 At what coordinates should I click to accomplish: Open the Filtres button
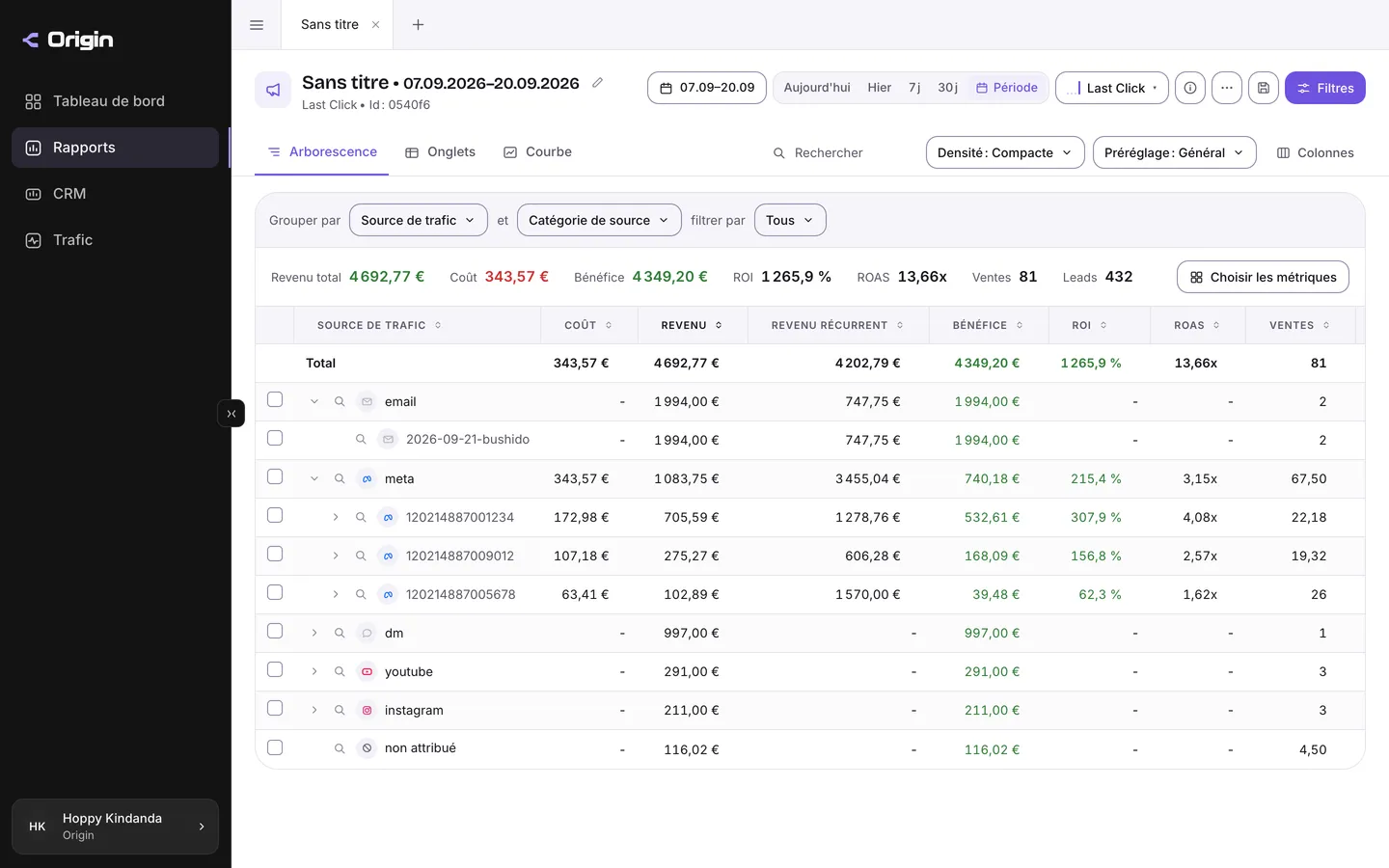click(x=1325, y=88)
